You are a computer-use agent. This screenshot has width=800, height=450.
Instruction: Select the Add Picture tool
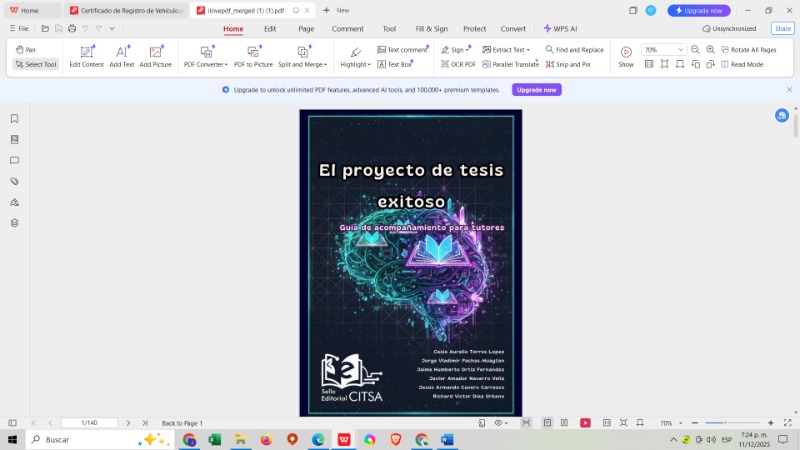point(155,56)
